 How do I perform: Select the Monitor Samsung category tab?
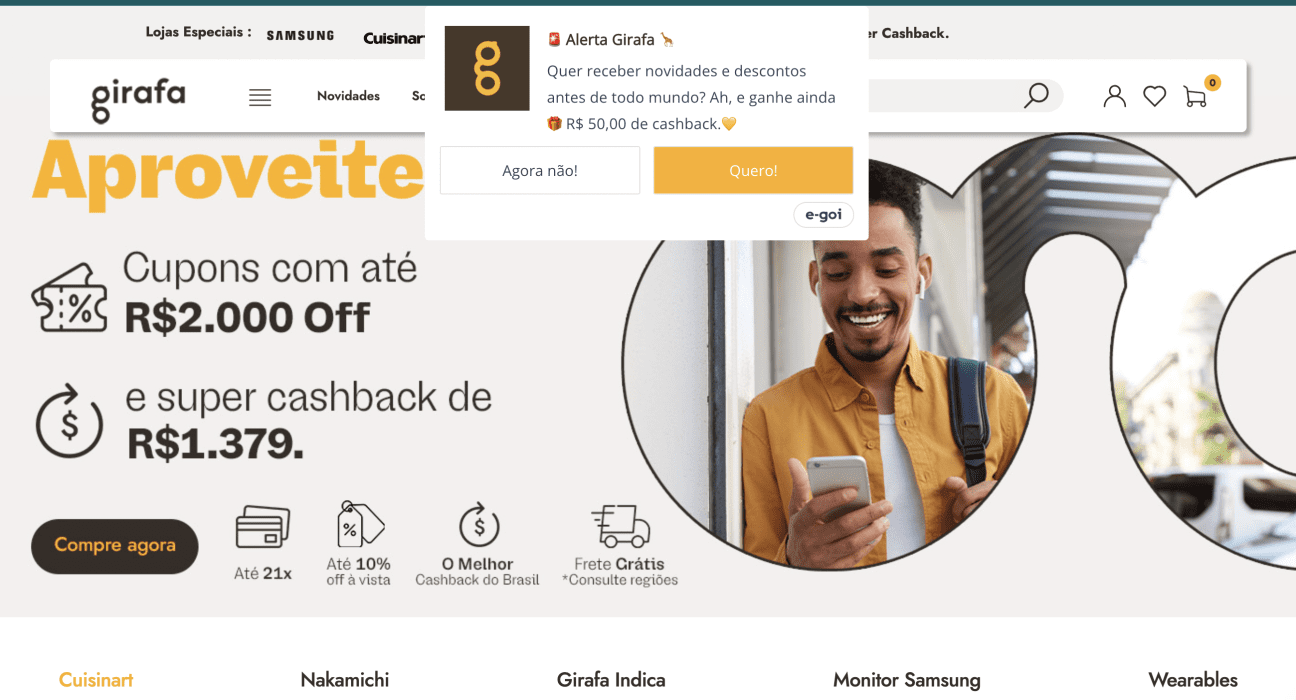[907, 680]
